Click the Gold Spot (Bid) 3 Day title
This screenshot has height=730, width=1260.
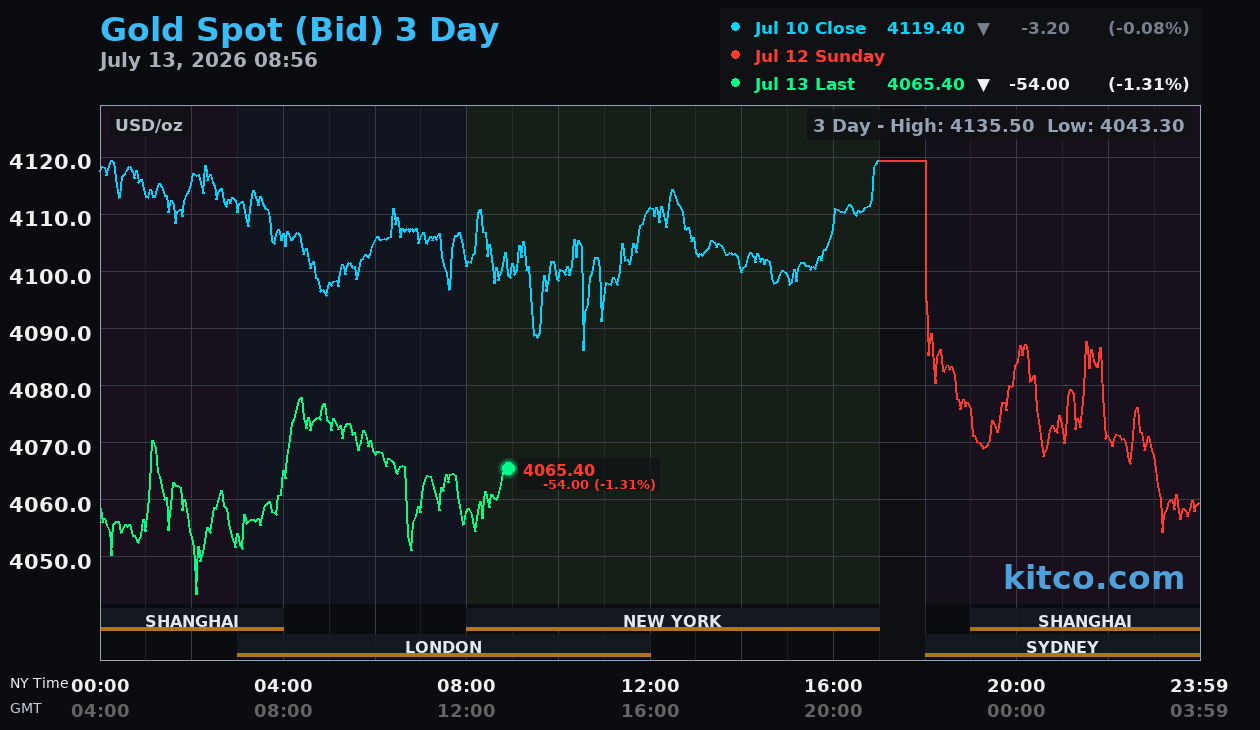300,30
